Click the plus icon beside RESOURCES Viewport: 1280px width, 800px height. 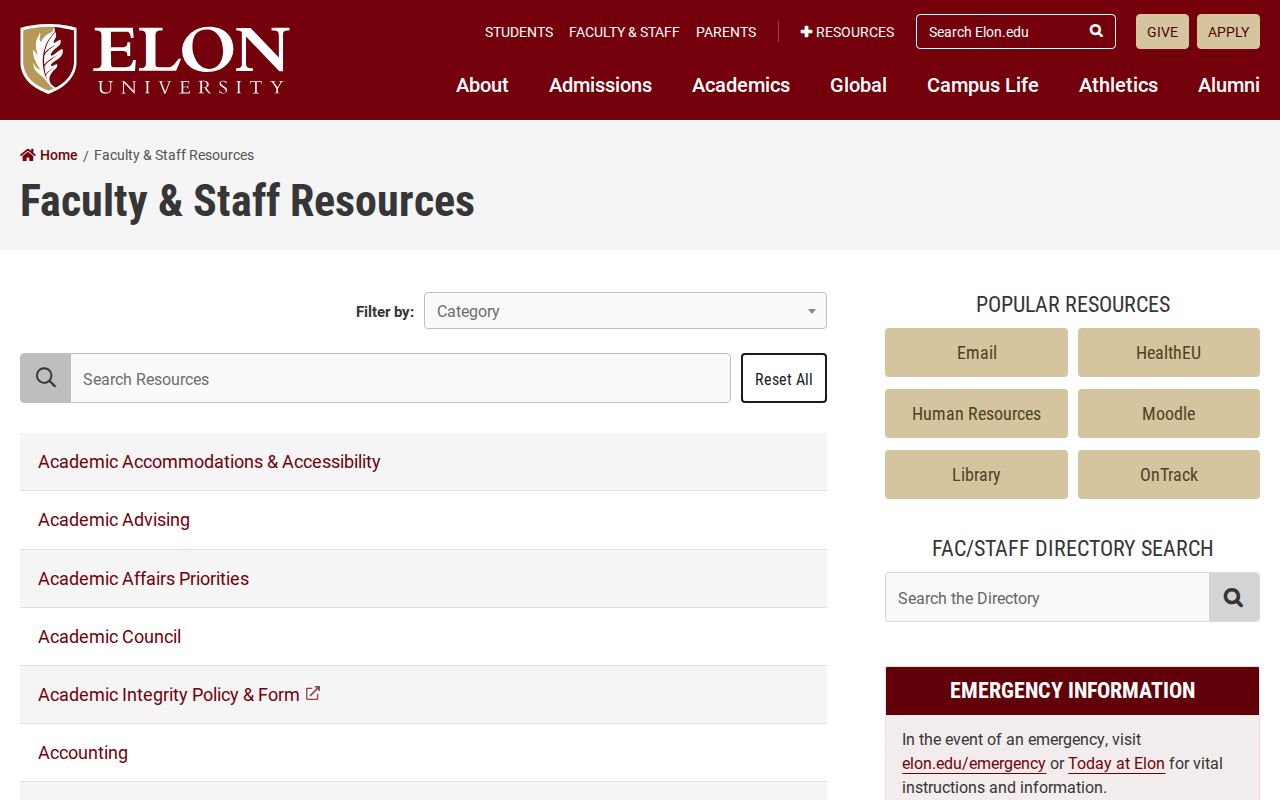coord(806,32)
